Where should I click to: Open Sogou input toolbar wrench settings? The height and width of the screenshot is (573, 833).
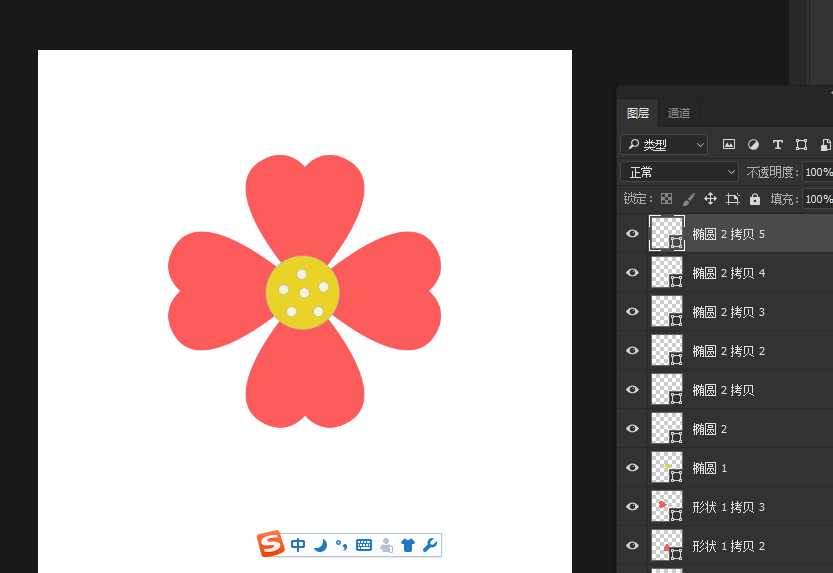point(430,545)
